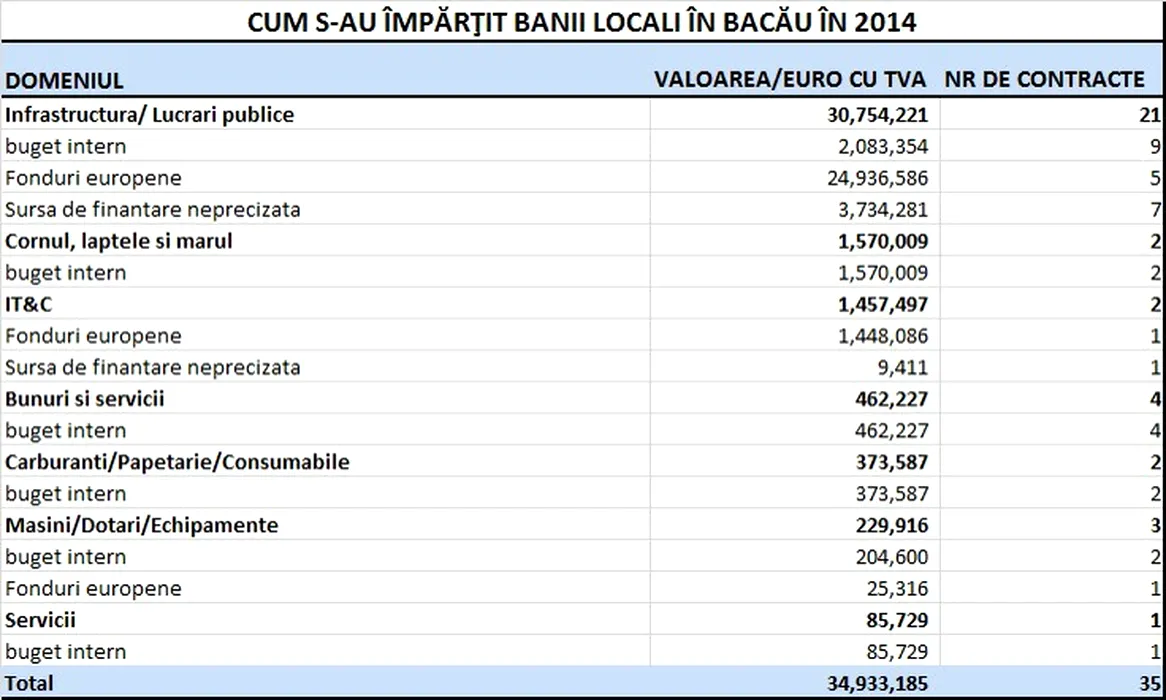
Task: Select the NR DE CONTRACTE column header
Action: tap(1045, 80)
